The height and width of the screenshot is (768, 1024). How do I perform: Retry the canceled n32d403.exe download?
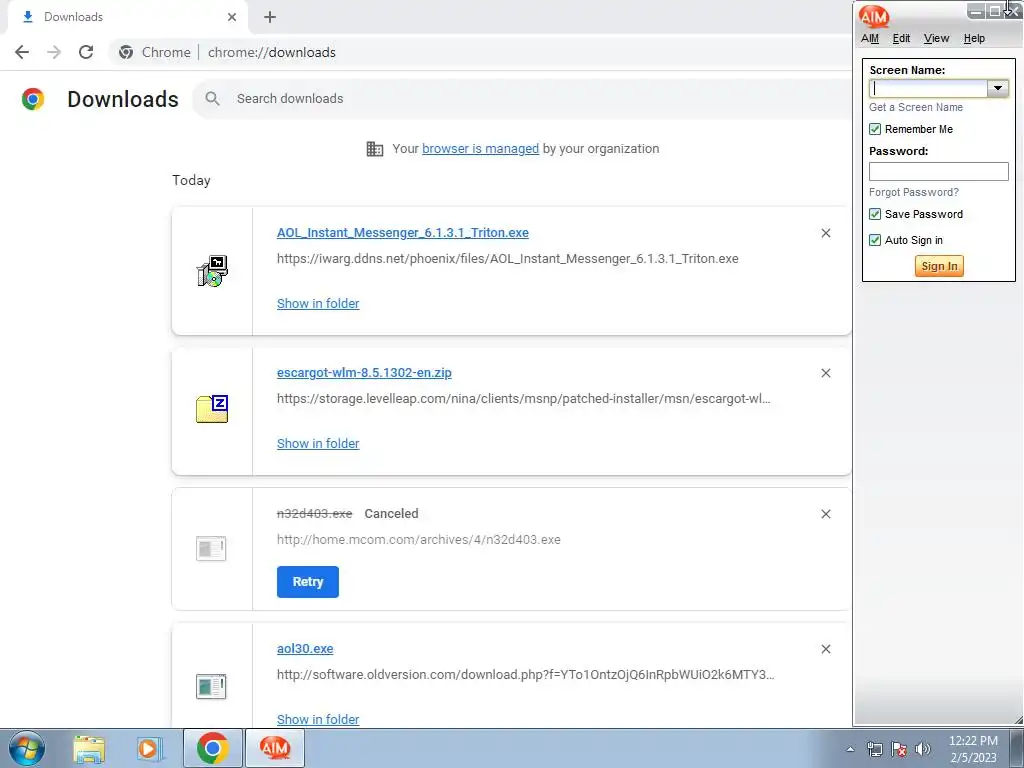[x=308, y=582]
